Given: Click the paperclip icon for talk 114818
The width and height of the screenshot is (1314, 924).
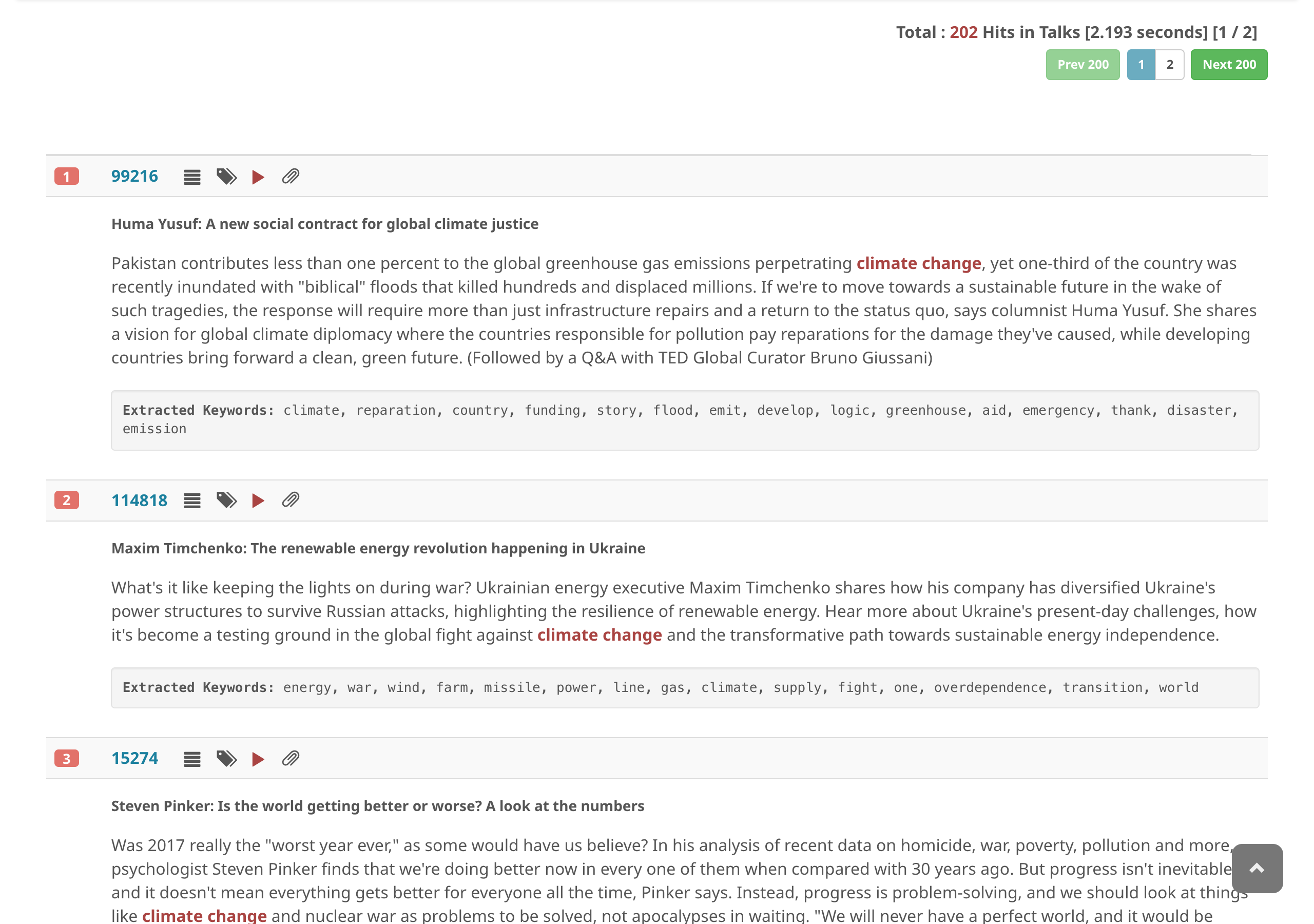Looking at the screenshot, I should click(291, 500).
